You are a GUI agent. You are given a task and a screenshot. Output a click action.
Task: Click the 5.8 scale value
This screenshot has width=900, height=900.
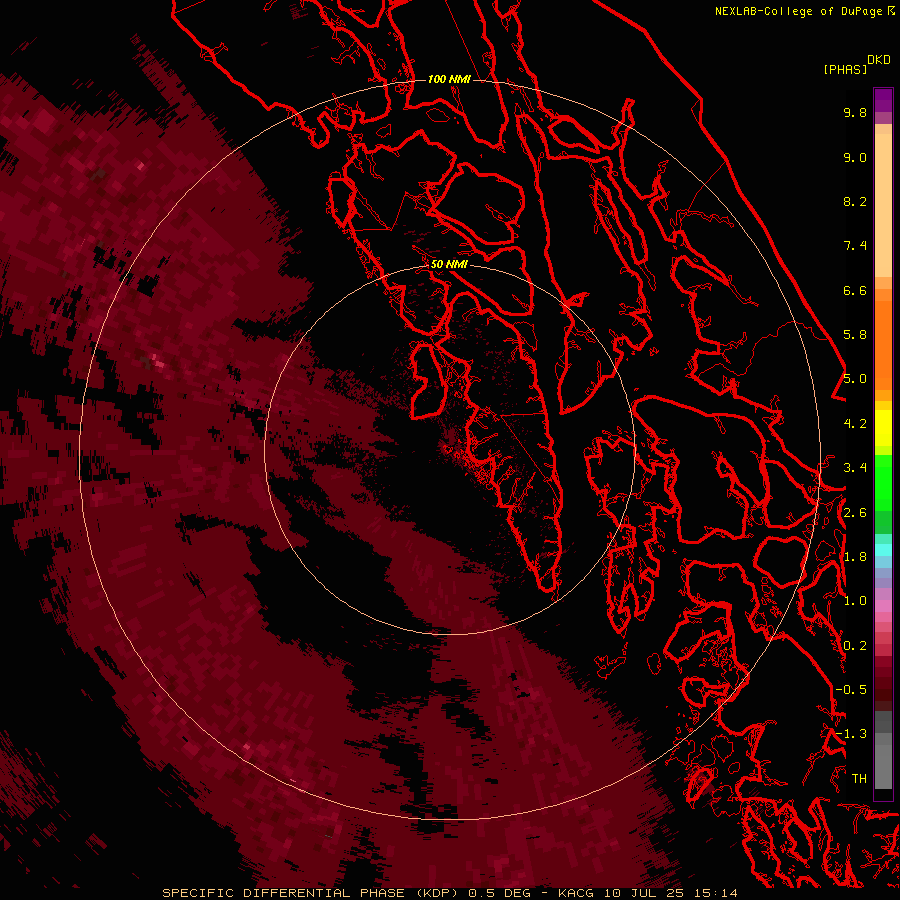click(855, 335)
